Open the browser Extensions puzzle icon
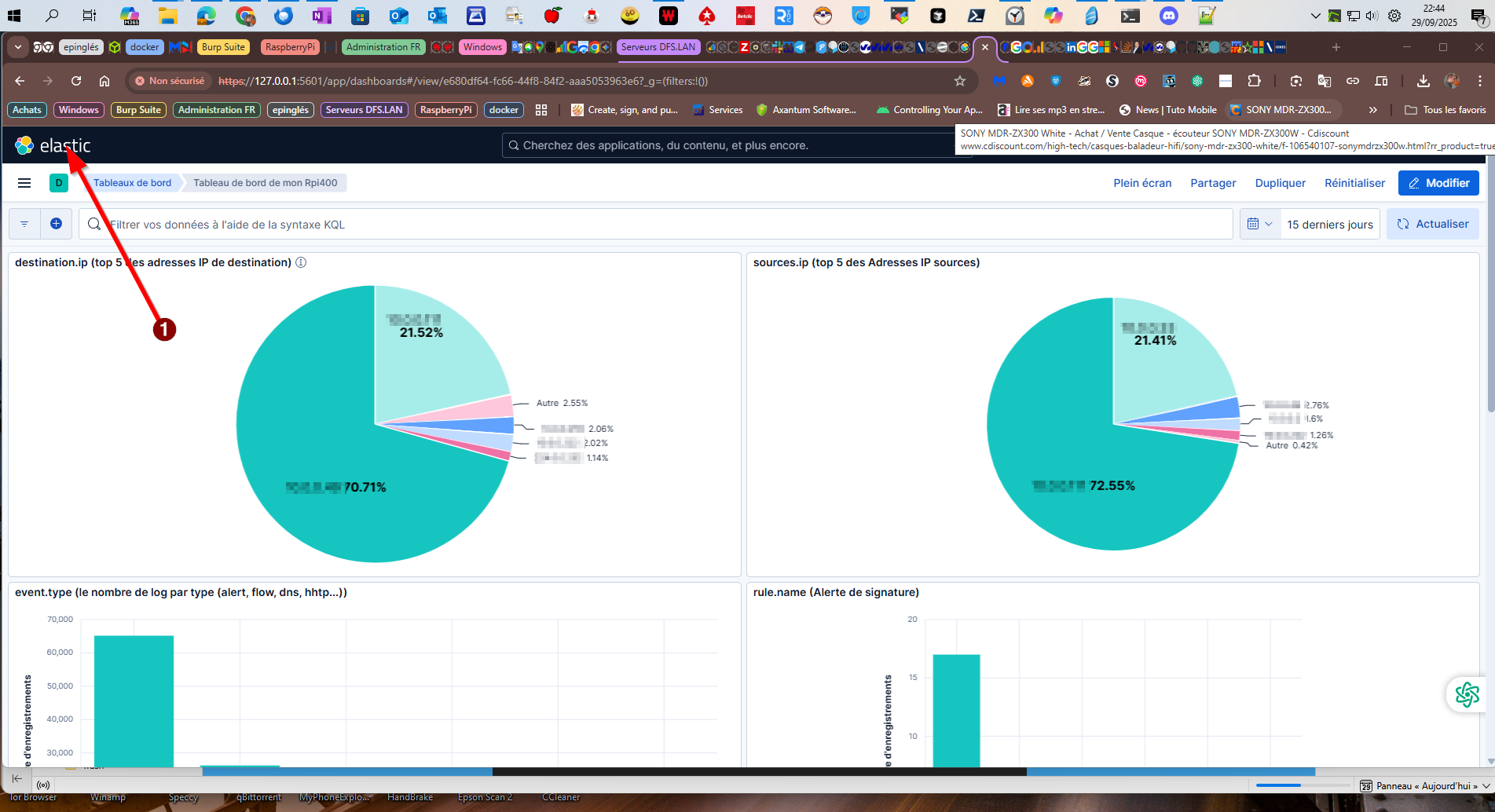The width and height of the screenshot is (1495, 812). (x=1254, y=81)
